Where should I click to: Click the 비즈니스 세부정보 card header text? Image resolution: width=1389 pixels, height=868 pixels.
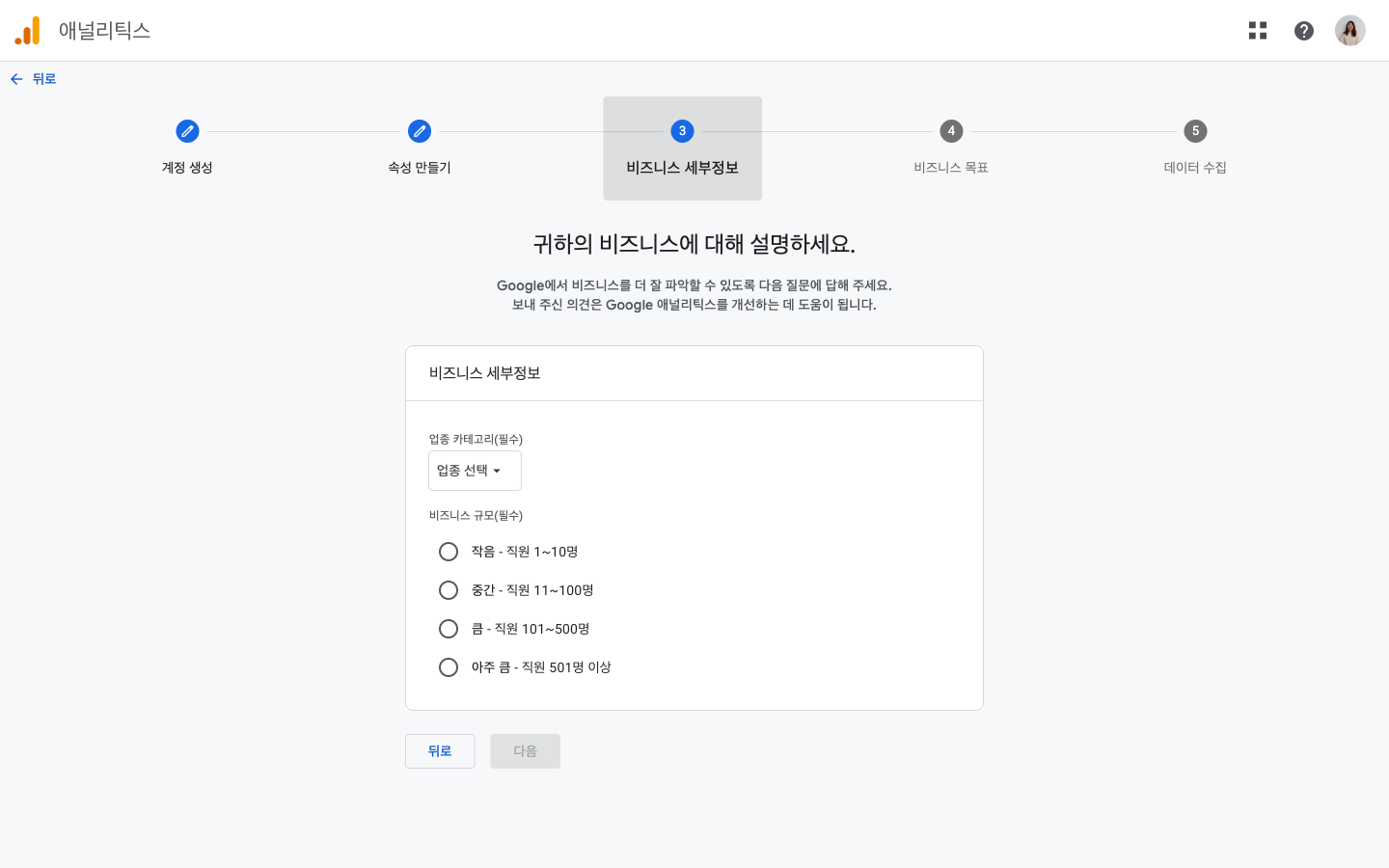[x=484, y=373]
